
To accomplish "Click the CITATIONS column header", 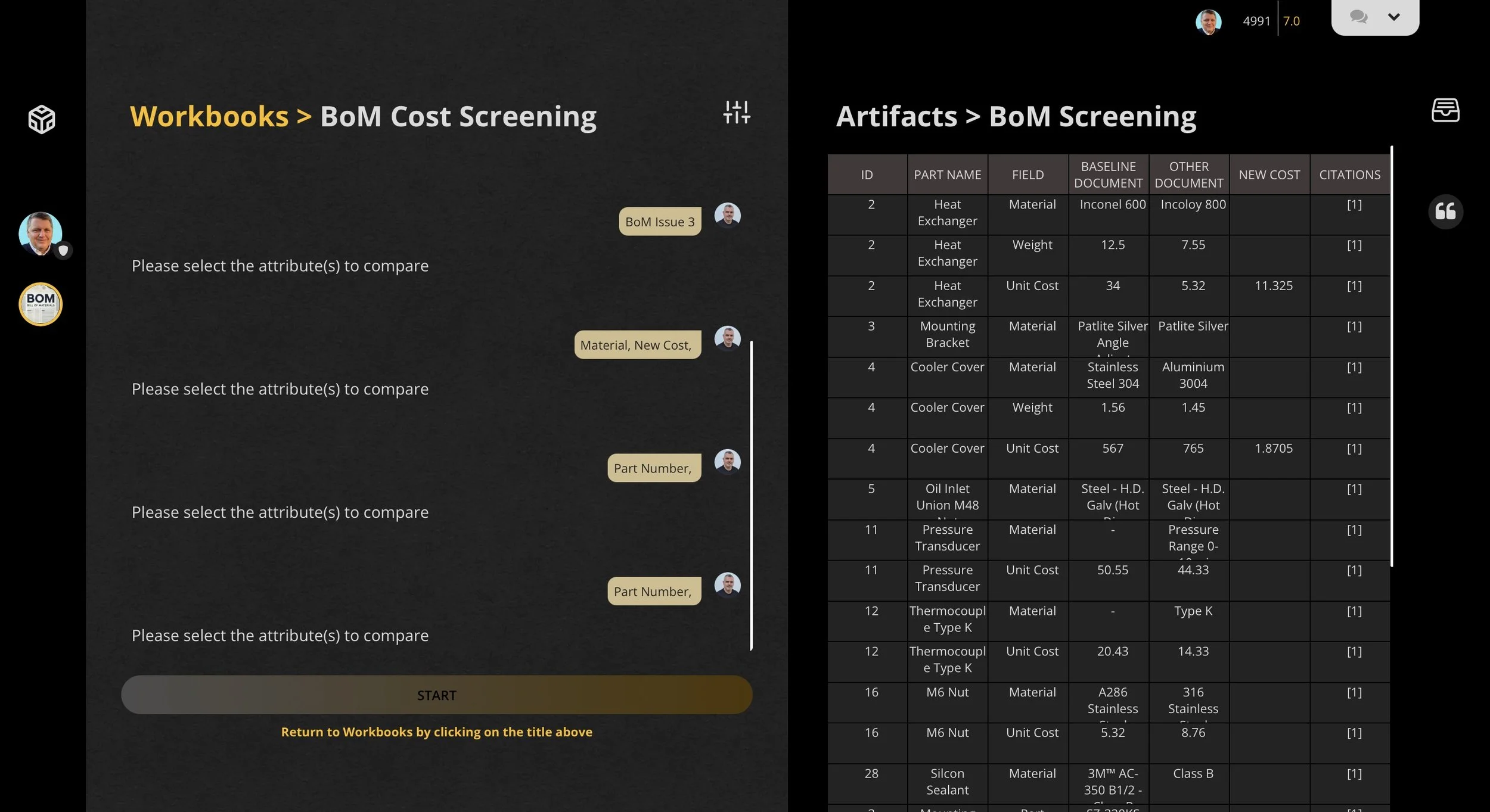I will click(x=1349, y=175).
